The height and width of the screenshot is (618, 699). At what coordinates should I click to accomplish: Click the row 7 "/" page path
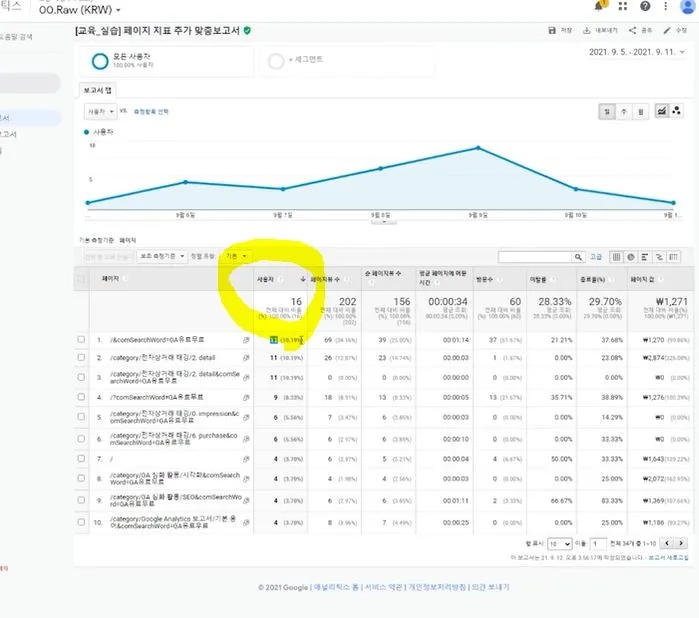point(111,459)
